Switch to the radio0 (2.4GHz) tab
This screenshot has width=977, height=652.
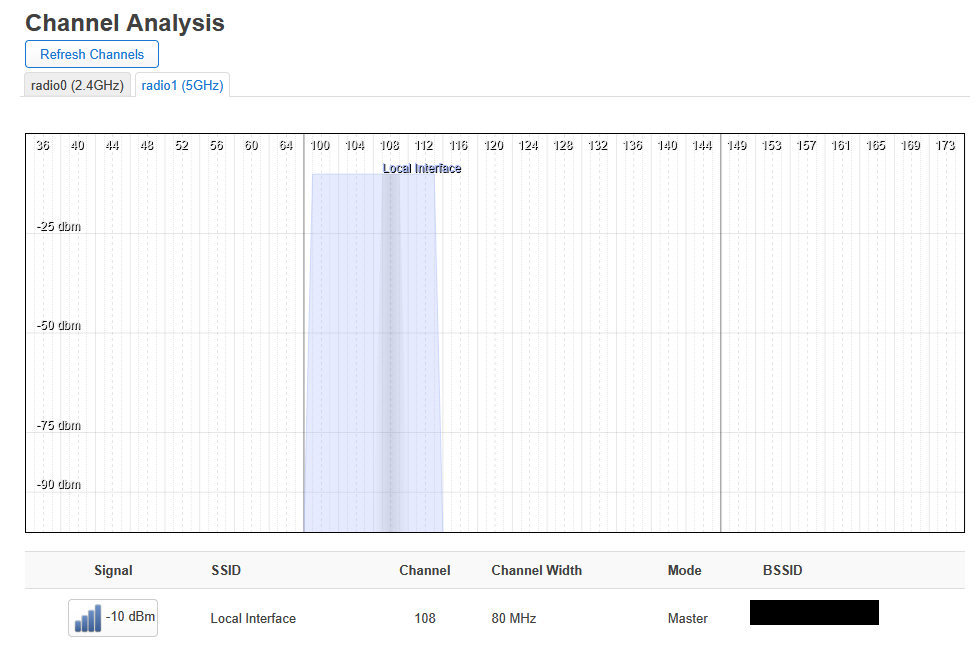pos(77,85)
